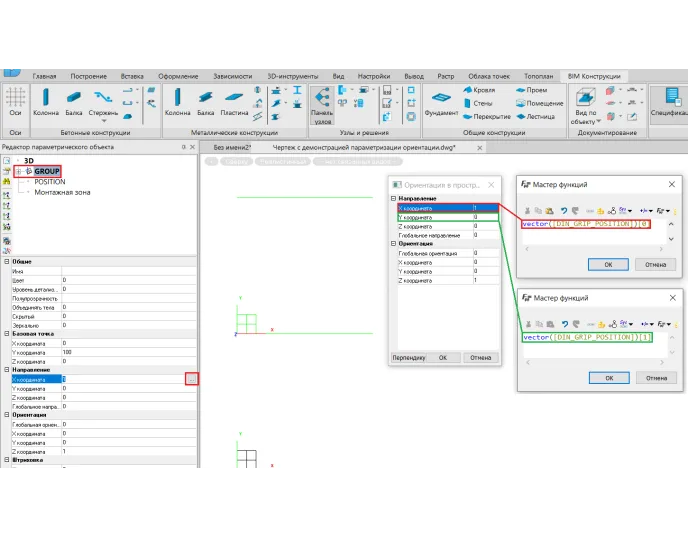This screenshot has height=537, width=688.
Task: Close the Редактор параметрического объекта panel
Action: click(192, 147)
